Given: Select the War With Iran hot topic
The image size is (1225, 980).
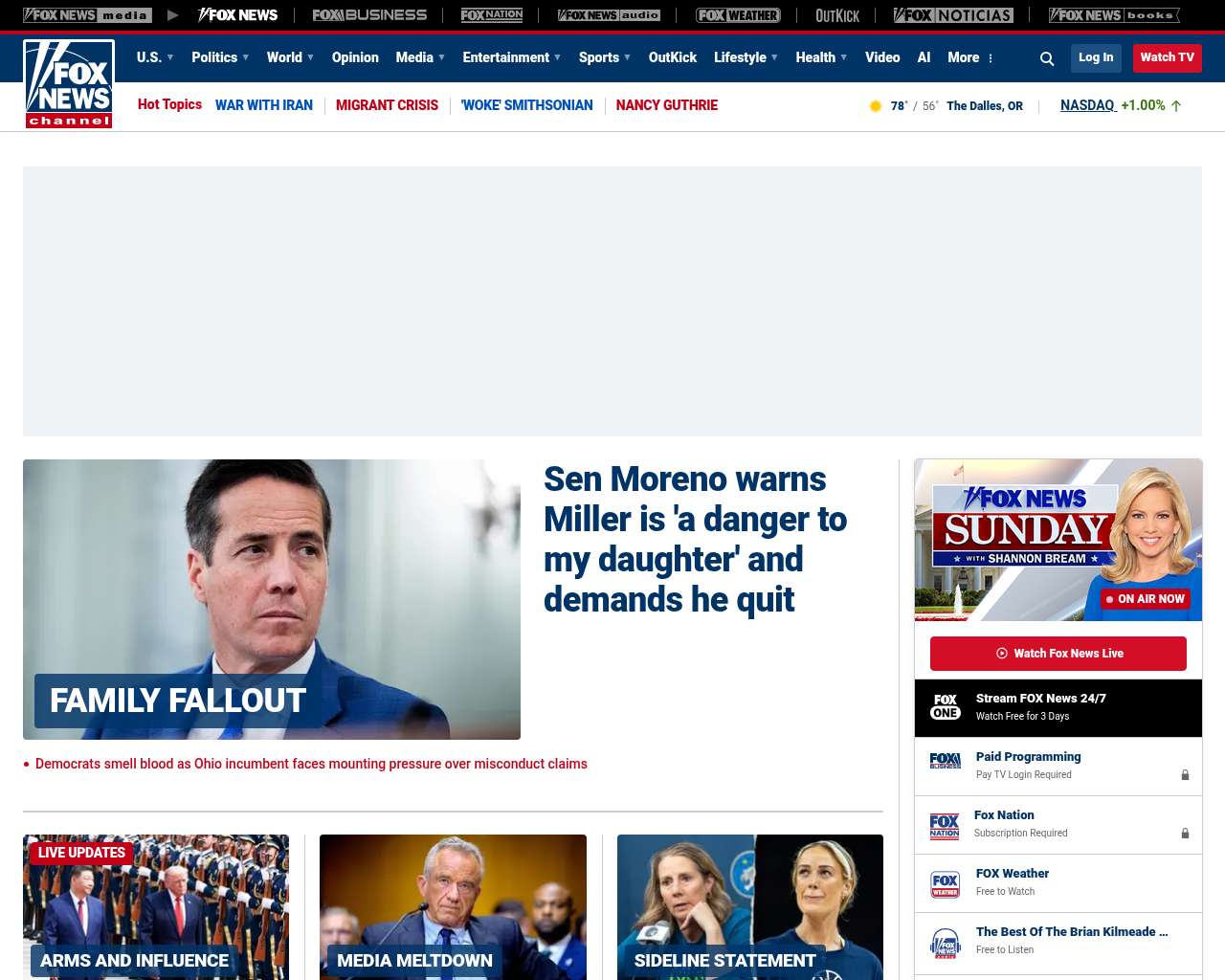Looking at the screenshot, I should [x=264, y=105].
